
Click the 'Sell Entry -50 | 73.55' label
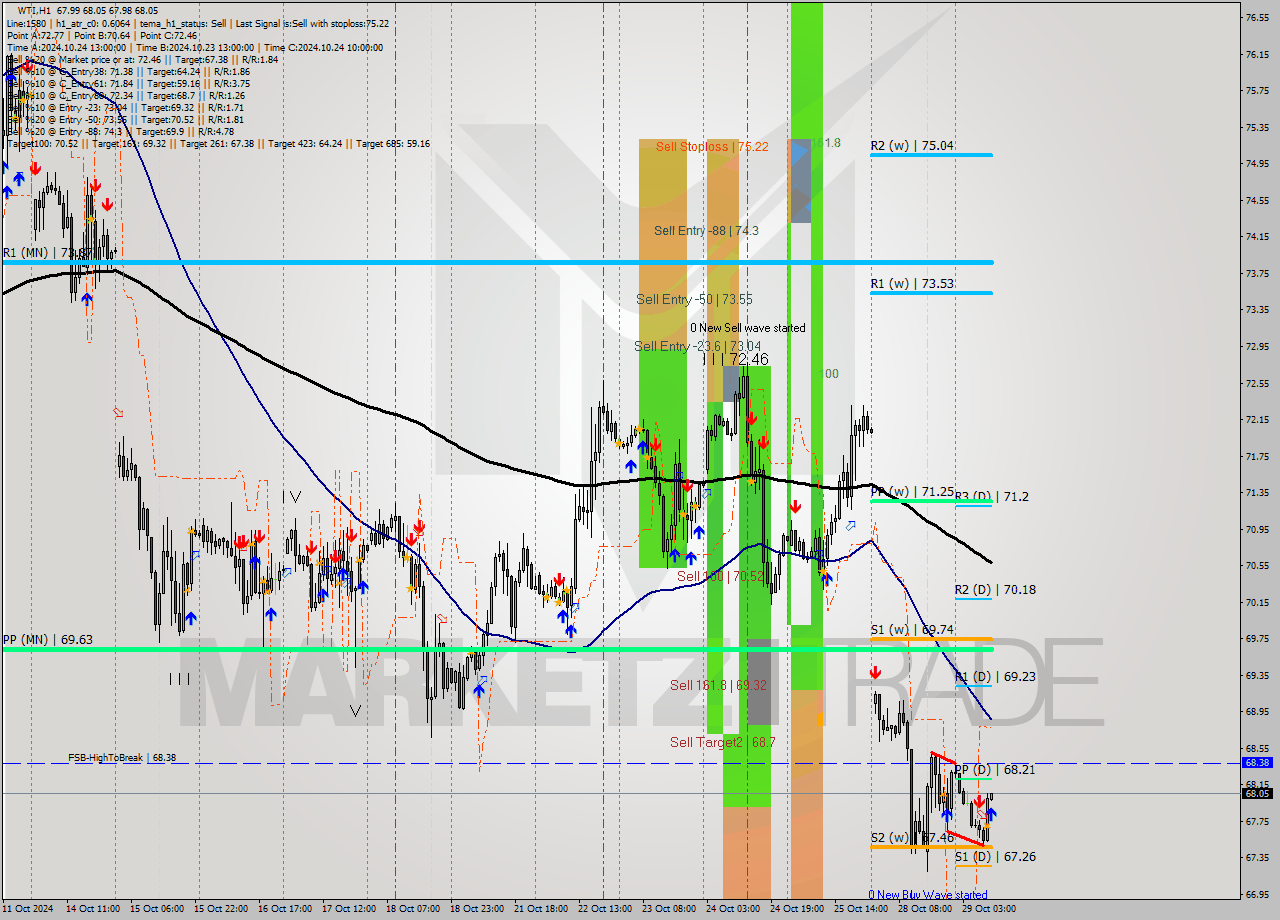tap(694, 299)
